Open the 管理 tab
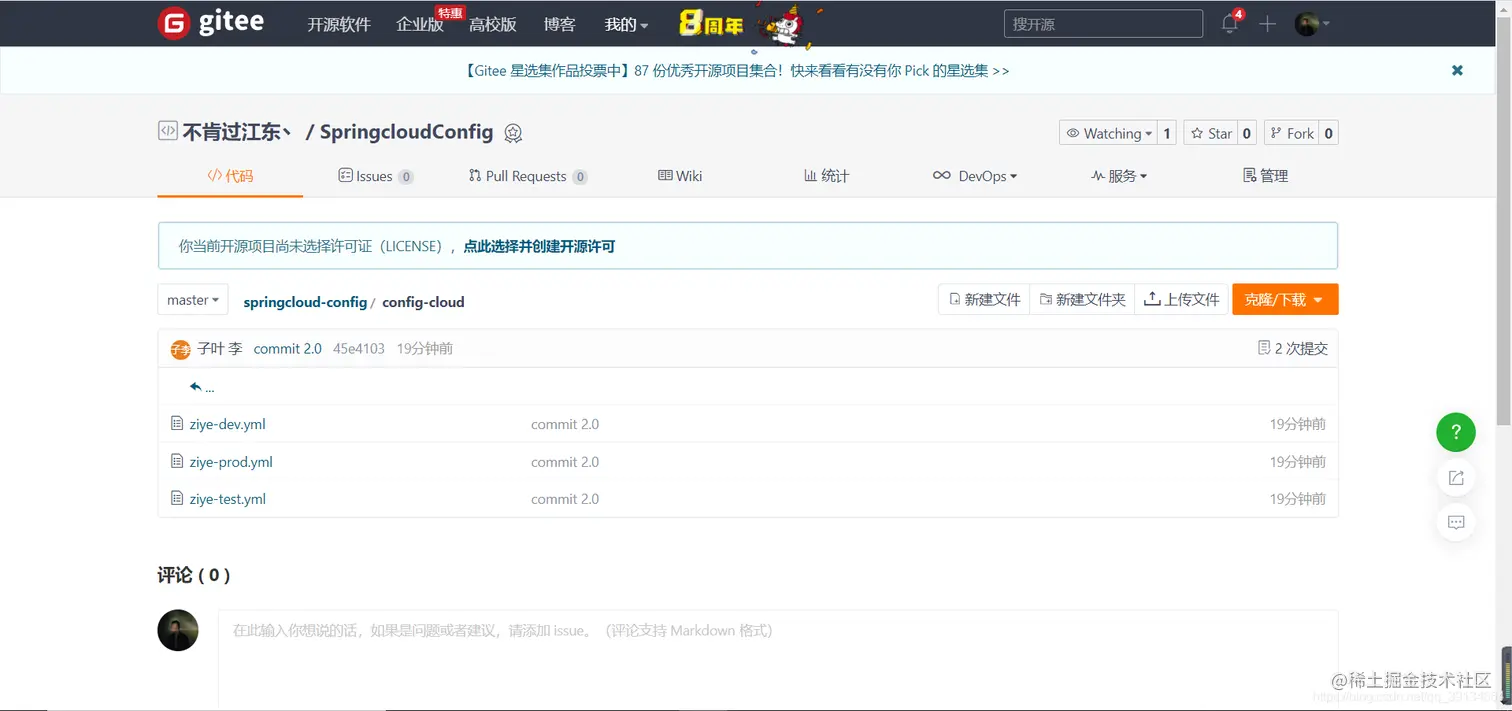 1265,176
